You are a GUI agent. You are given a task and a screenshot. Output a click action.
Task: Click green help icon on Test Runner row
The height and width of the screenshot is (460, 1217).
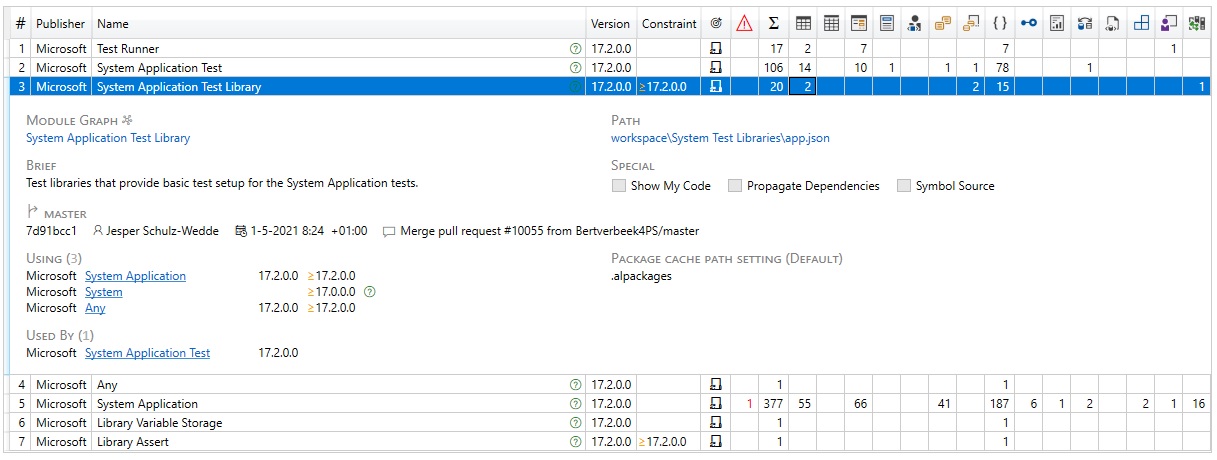575,48
